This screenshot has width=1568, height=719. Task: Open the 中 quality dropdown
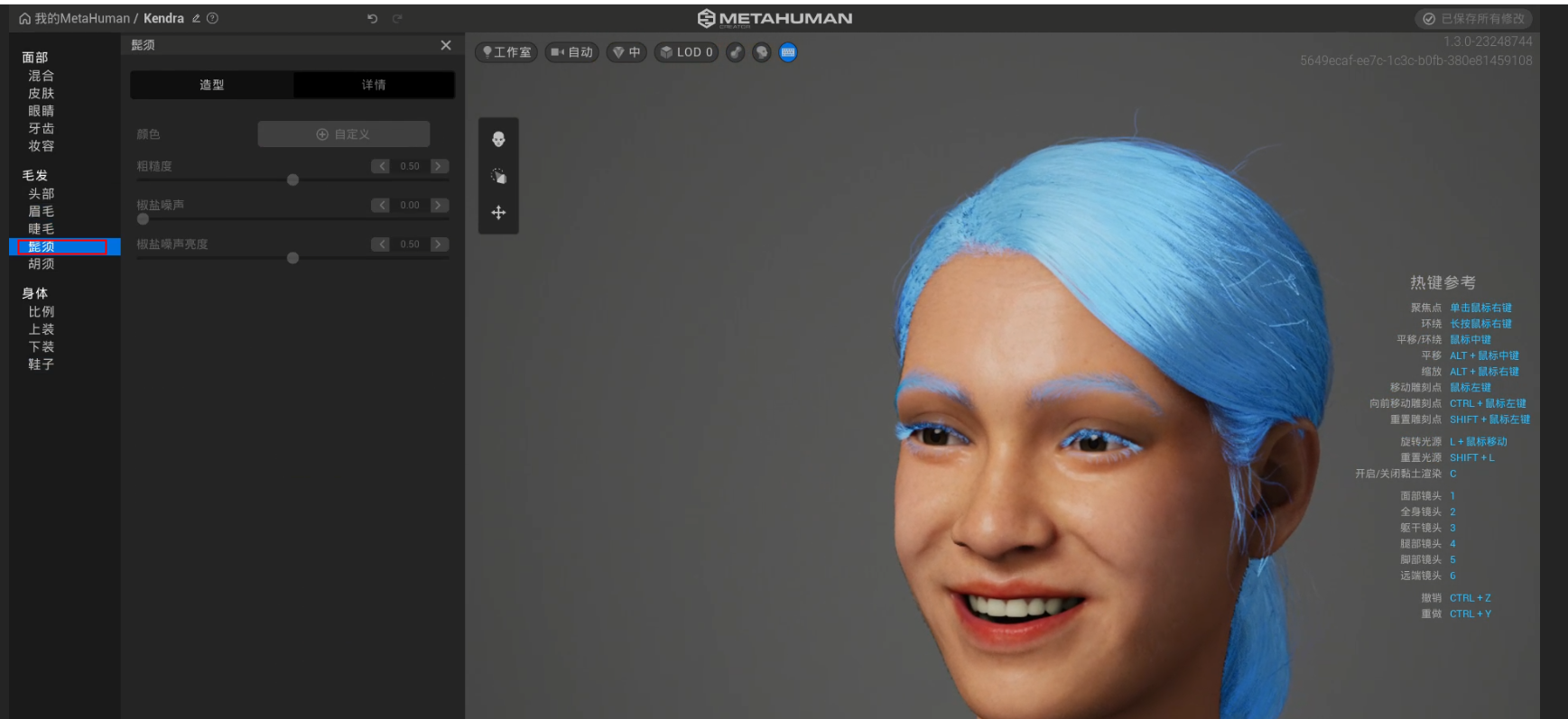pos(626,52)
